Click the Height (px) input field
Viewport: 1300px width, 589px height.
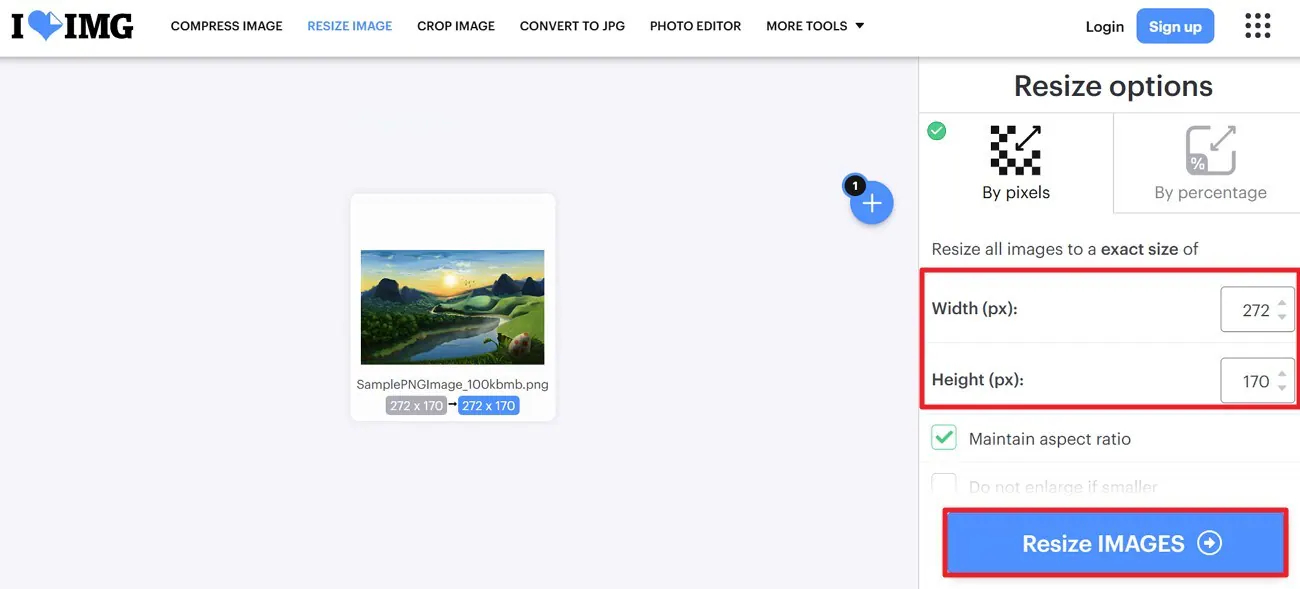click(1257, 381)
